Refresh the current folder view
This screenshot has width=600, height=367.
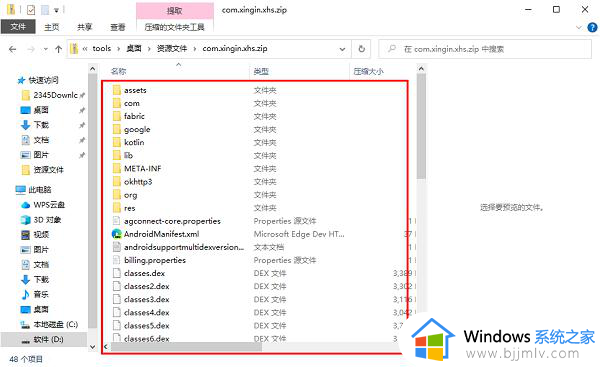(361, 49)
